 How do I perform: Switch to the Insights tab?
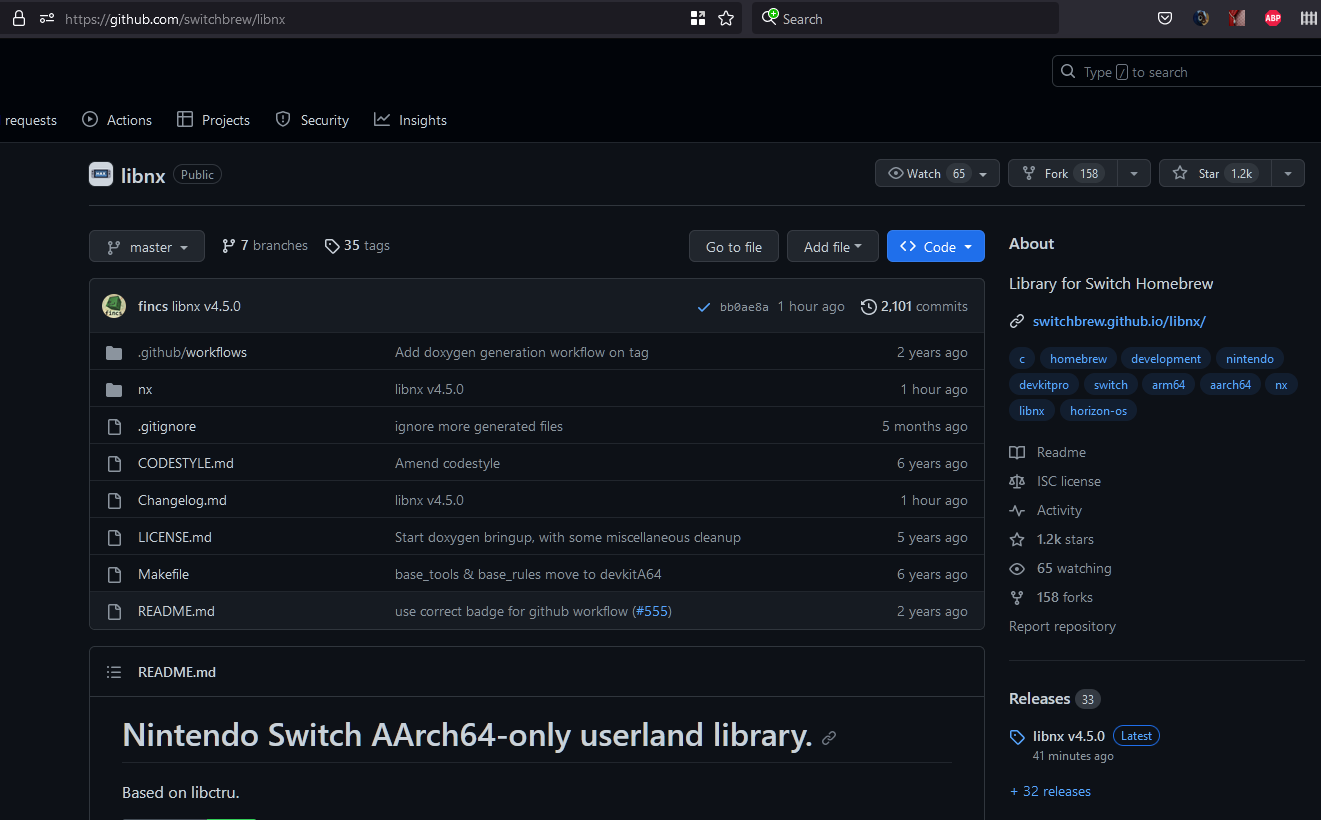tap(410, 120)
